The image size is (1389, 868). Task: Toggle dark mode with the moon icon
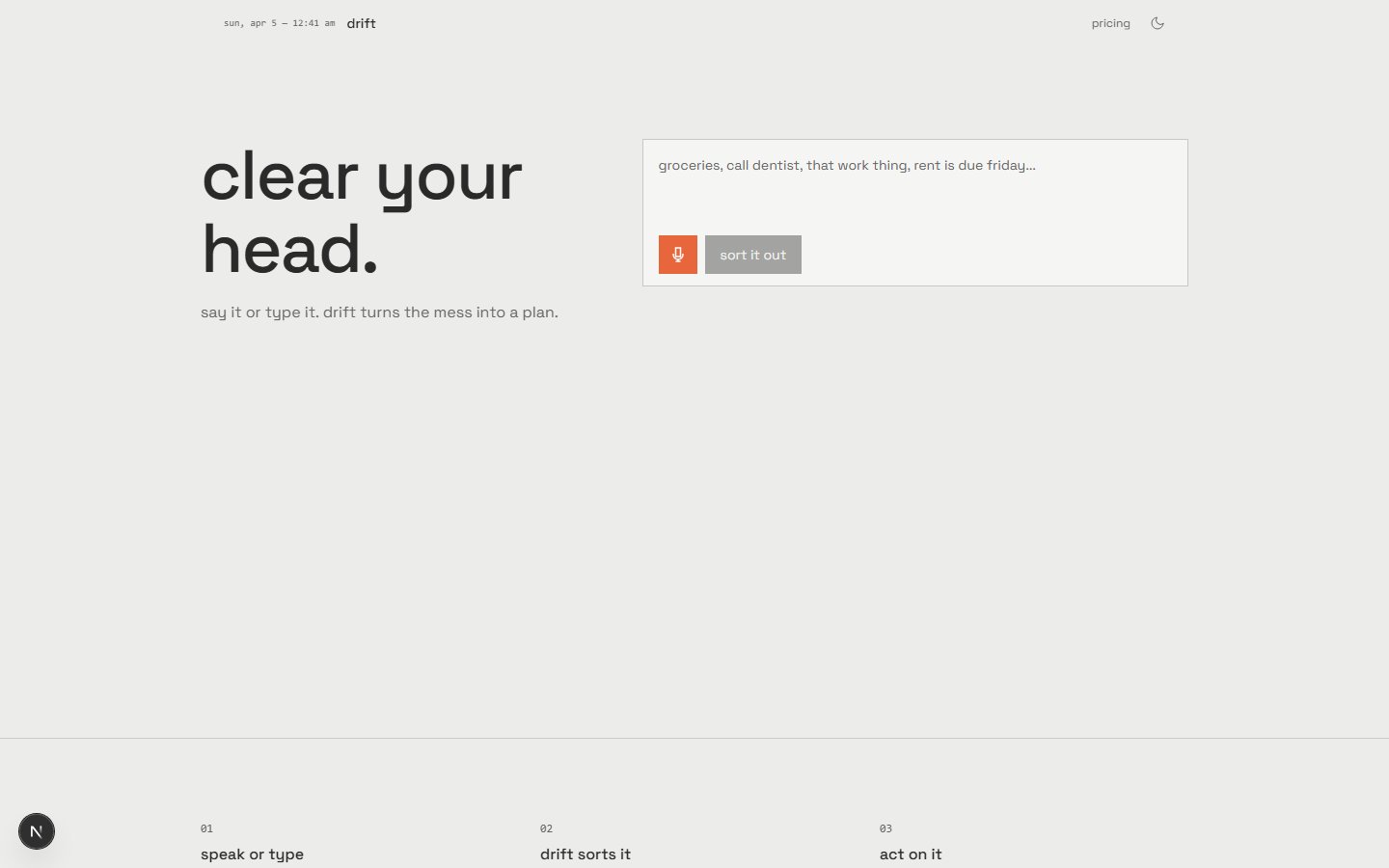coord(1157,23)
